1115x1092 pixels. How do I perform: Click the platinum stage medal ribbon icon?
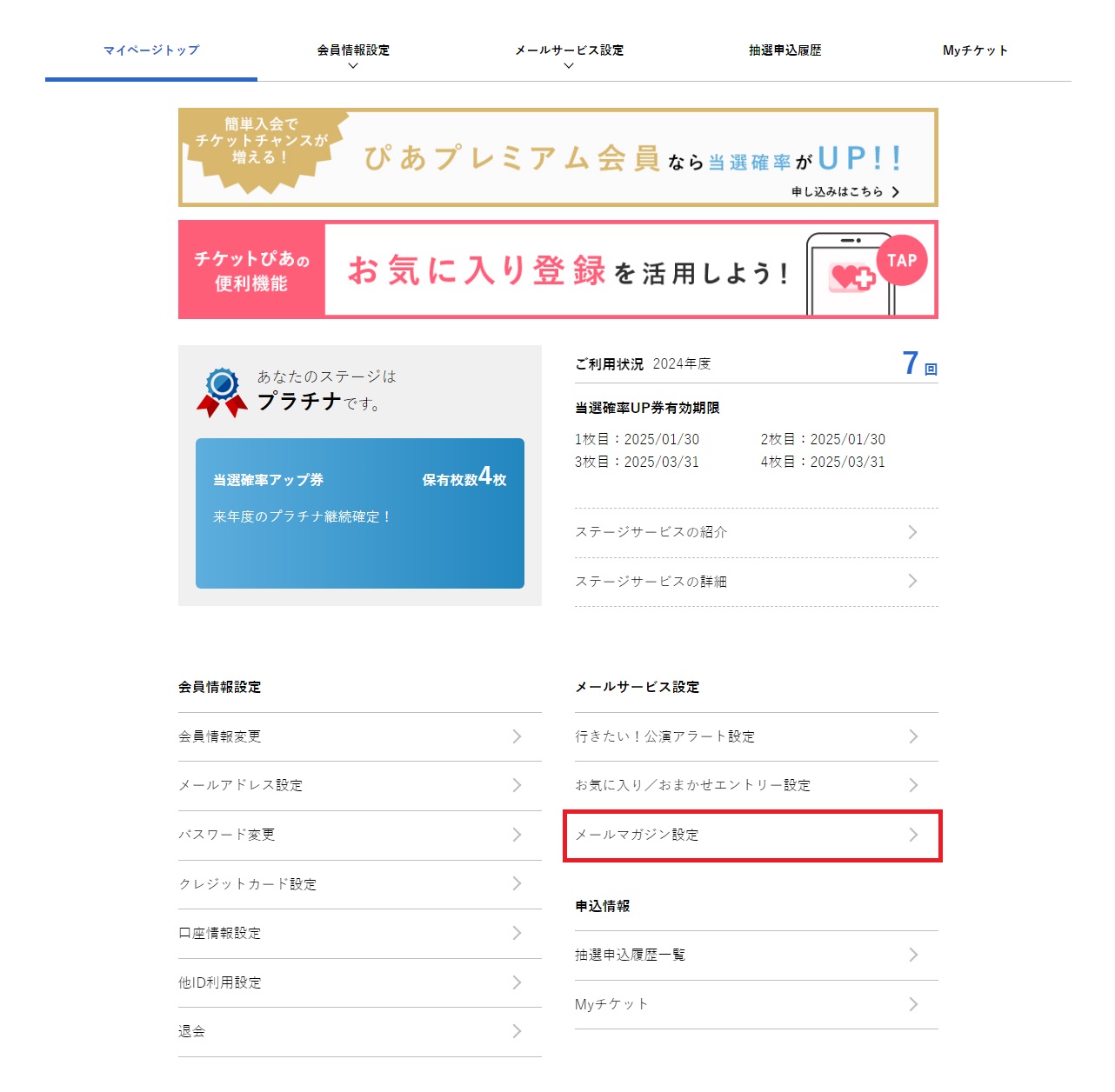click(x=222, y=392)
